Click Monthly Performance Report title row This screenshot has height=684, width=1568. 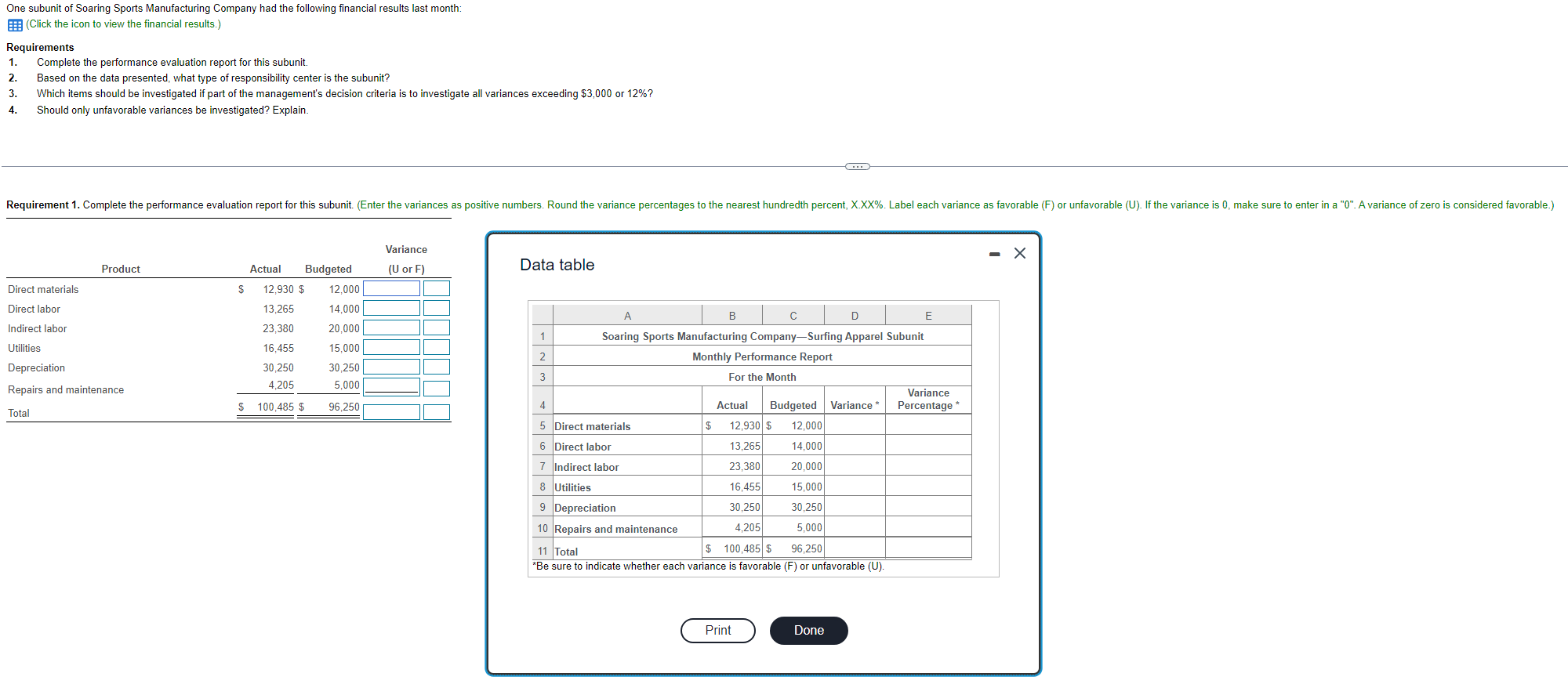[x=762, y=356]
